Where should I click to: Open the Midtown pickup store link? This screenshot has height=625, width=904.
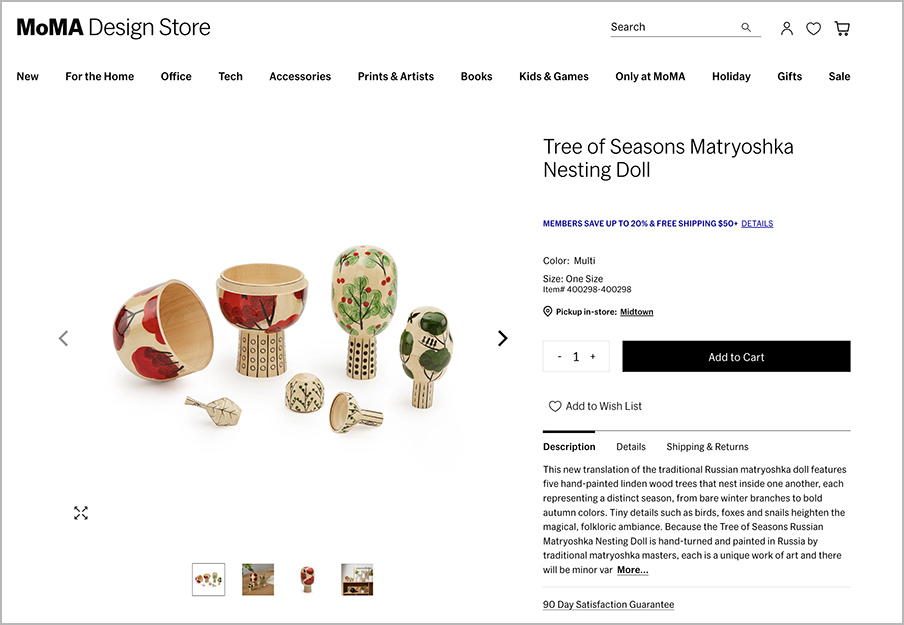click(x=636, y=312)
